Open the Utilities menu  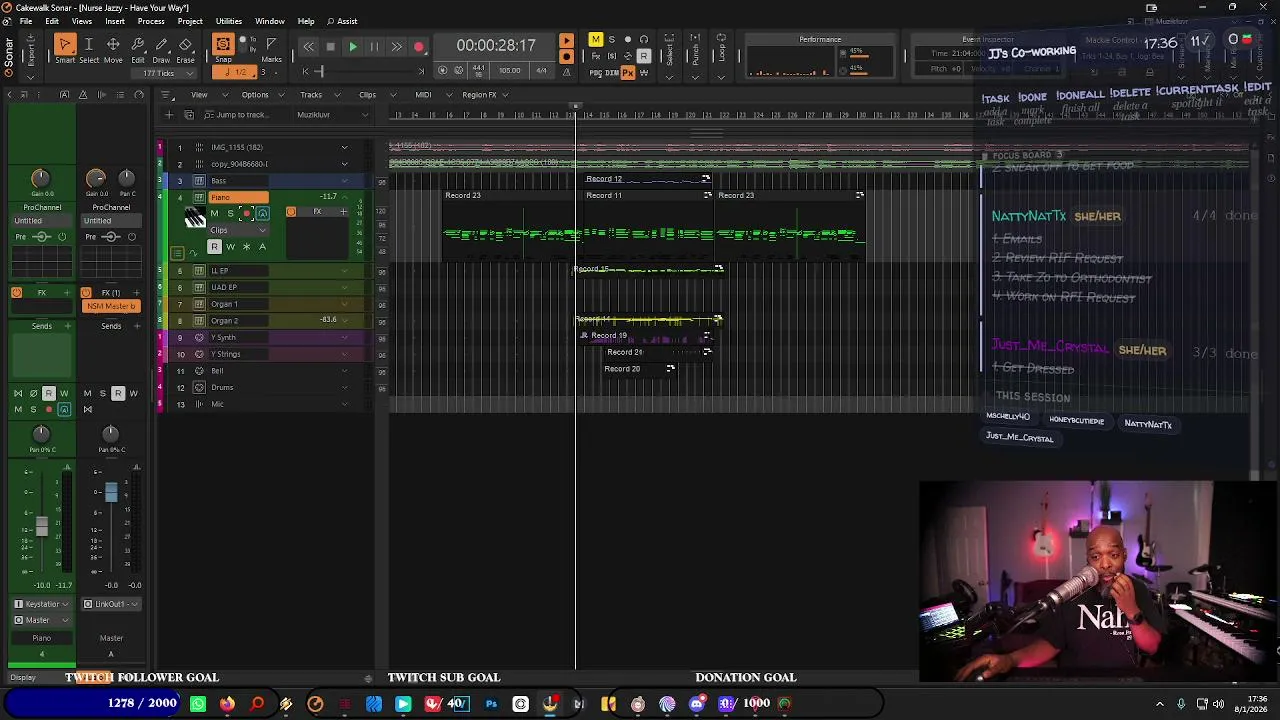[x=229, y=21]
